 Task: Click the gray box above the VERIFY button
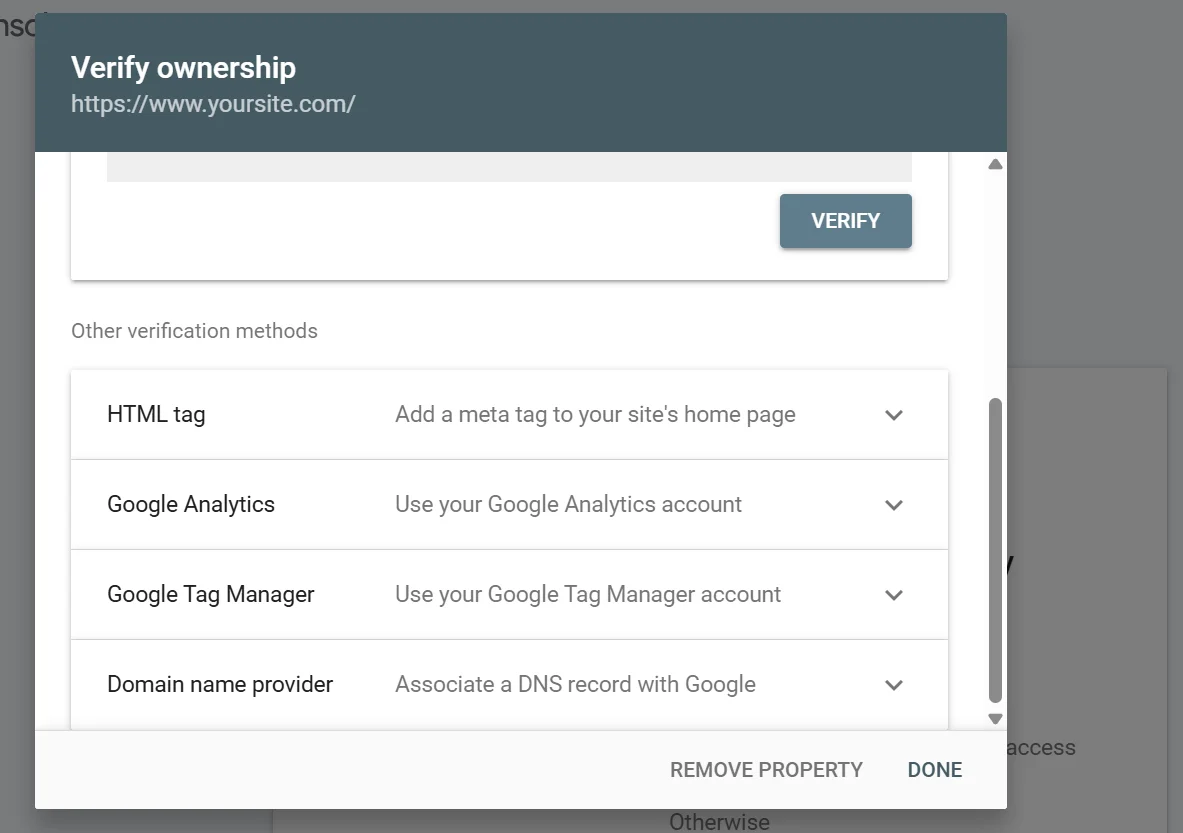pos(509,167)
